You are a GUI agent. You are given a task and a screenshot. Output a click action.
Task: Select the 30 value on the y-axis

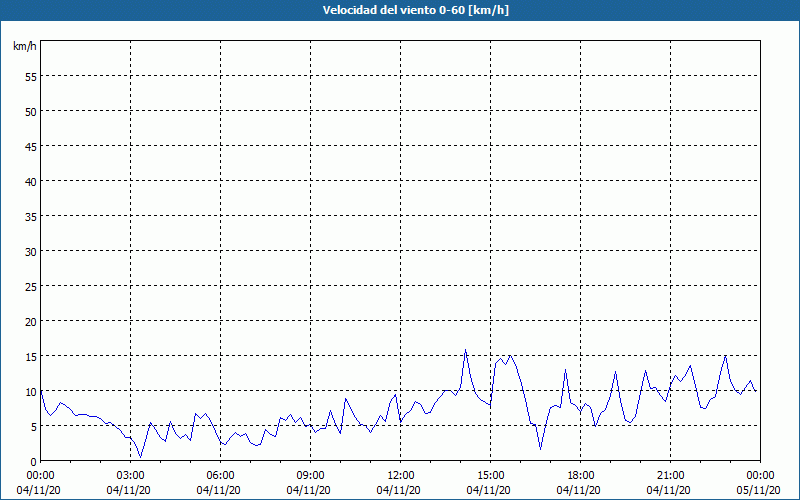(x=31, y=252)
